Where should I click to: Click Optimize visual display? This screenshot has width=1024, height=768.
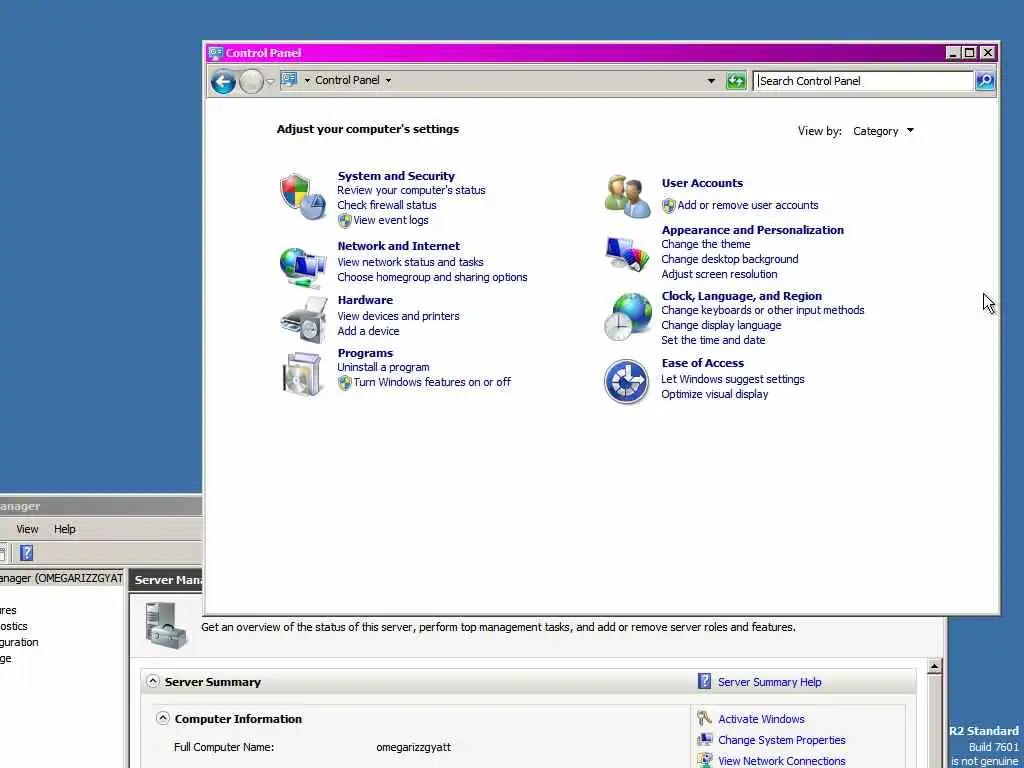coord(714,394)
